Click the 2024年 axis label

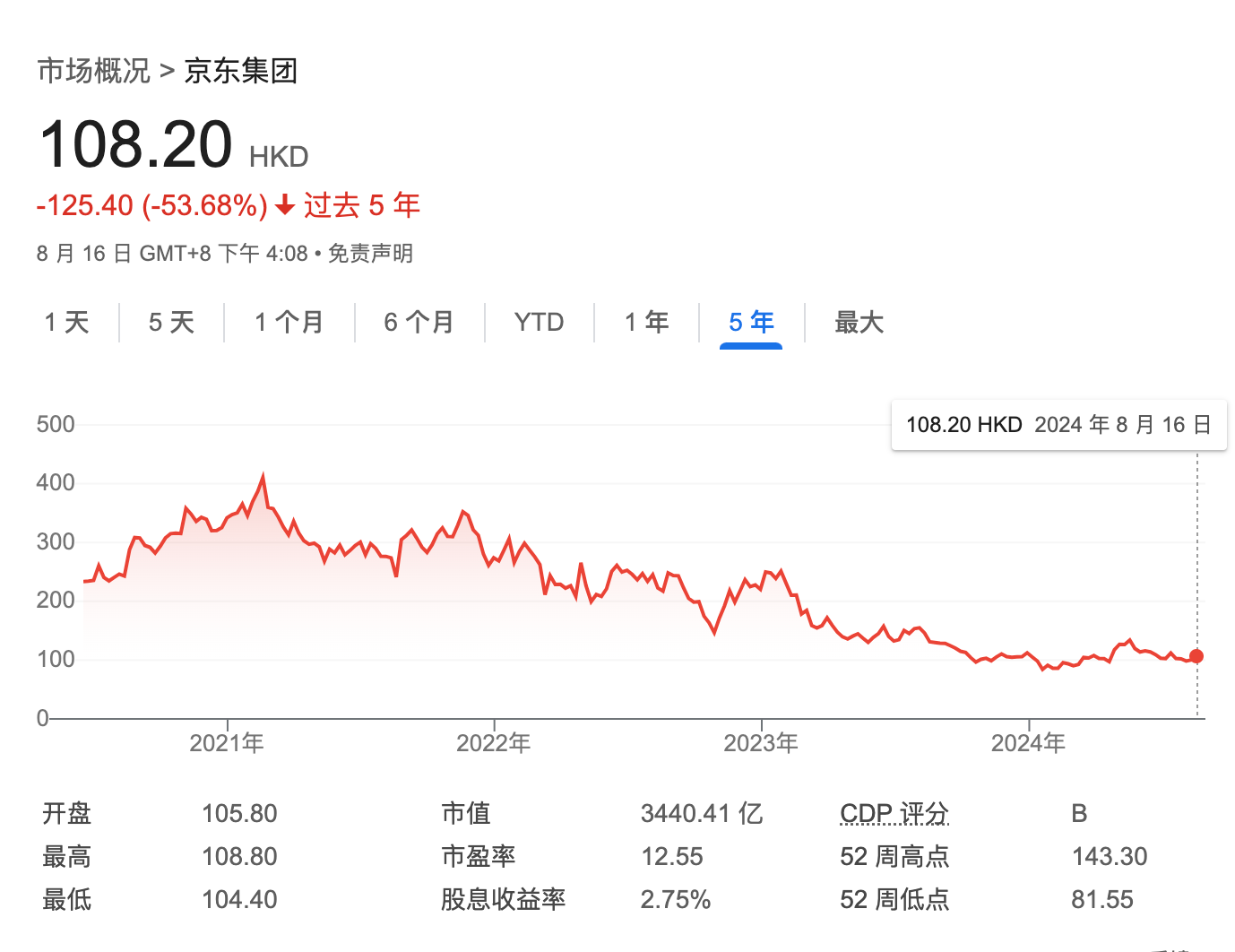coord(1028,743)
